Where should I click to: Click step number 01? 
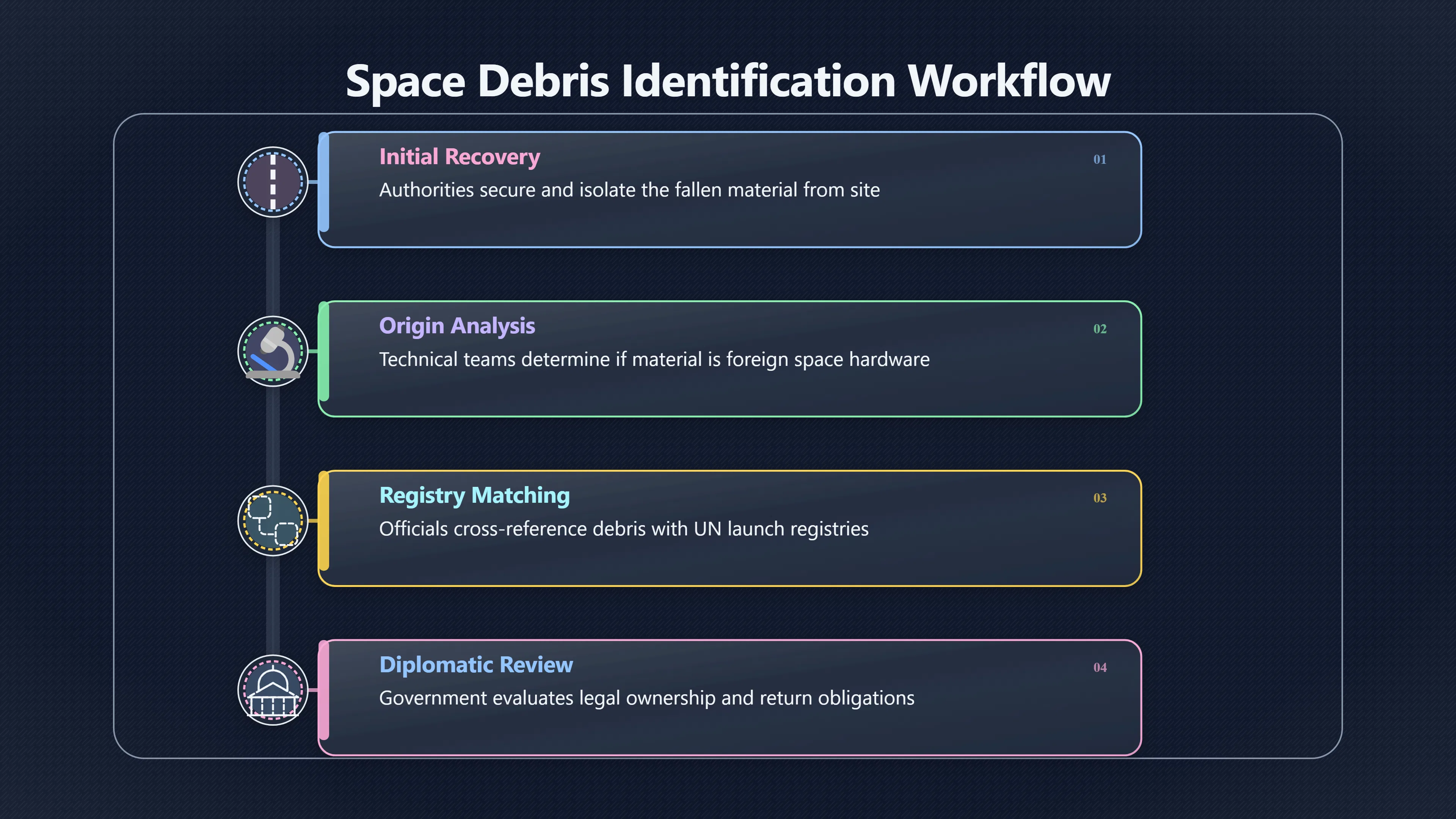click(x=1099, y=159)
